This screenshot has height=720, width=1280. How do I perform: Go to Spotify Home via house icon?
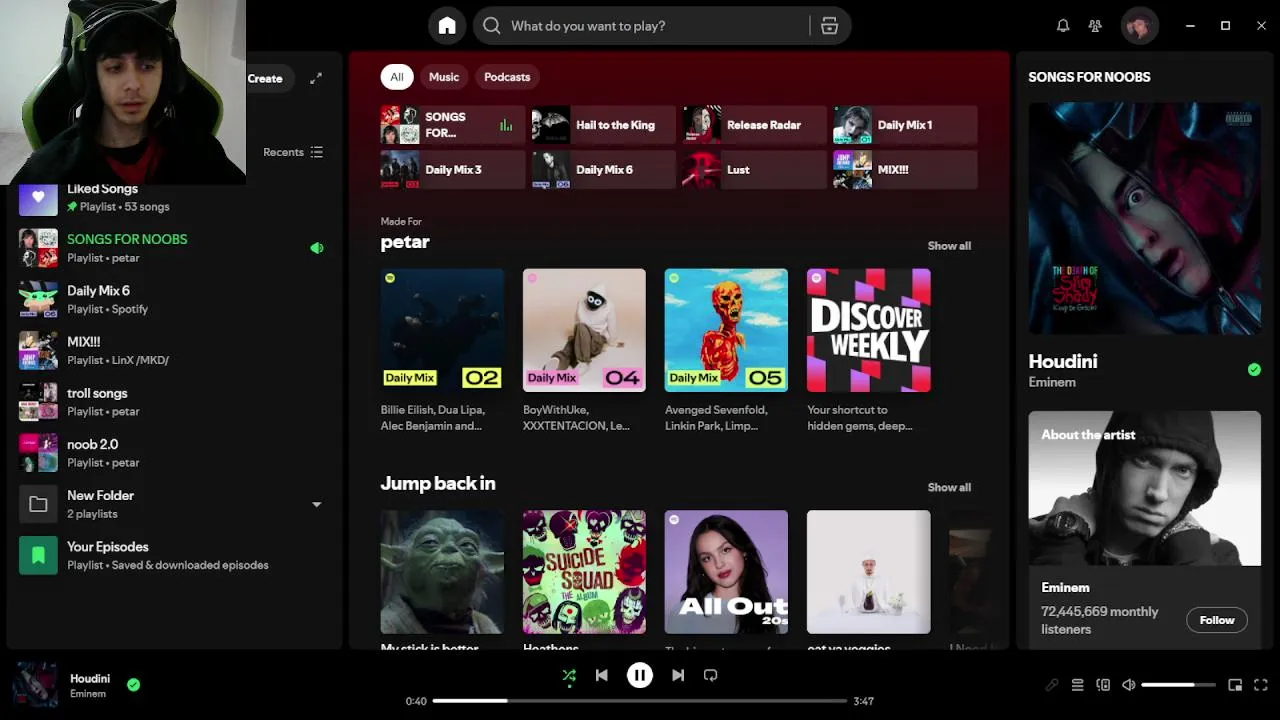pos(447,26)
